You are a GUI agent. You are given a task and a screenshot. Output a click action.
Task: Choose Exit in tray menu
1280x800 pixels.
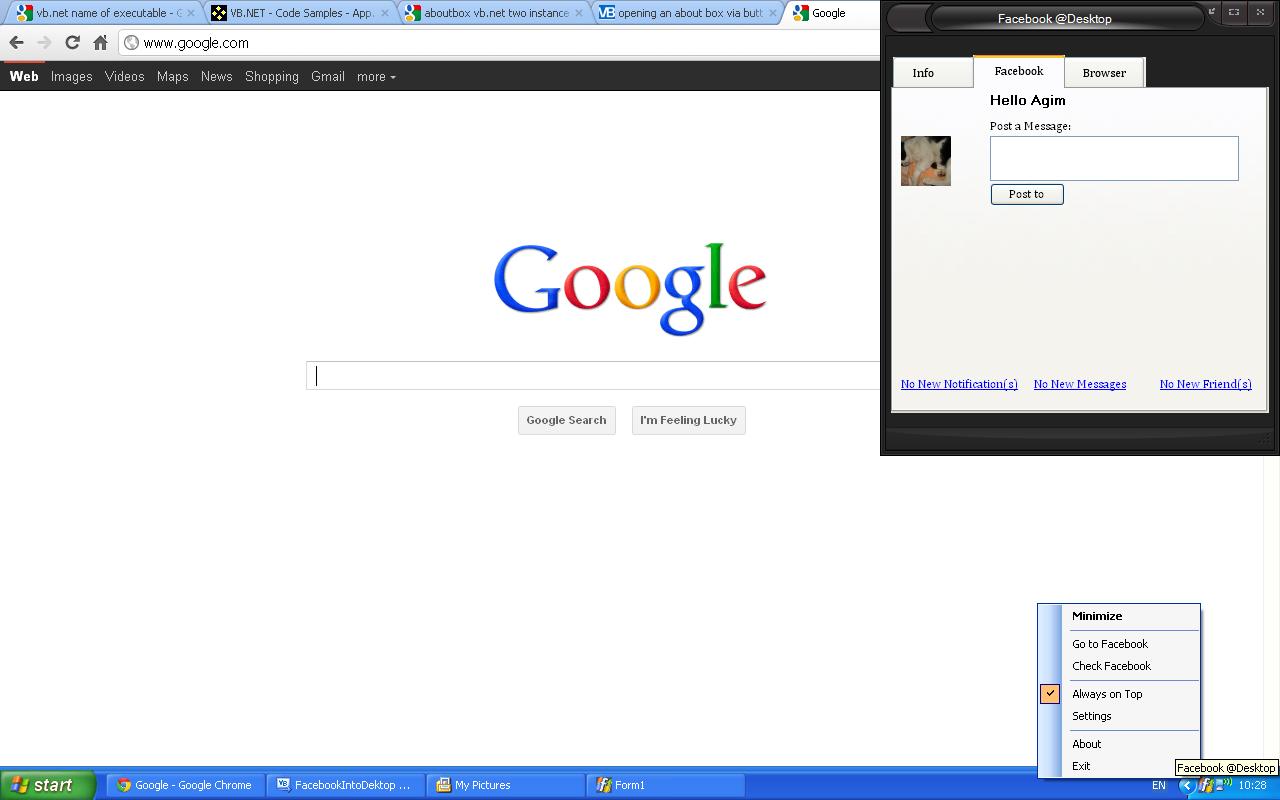click(1106, 766)
